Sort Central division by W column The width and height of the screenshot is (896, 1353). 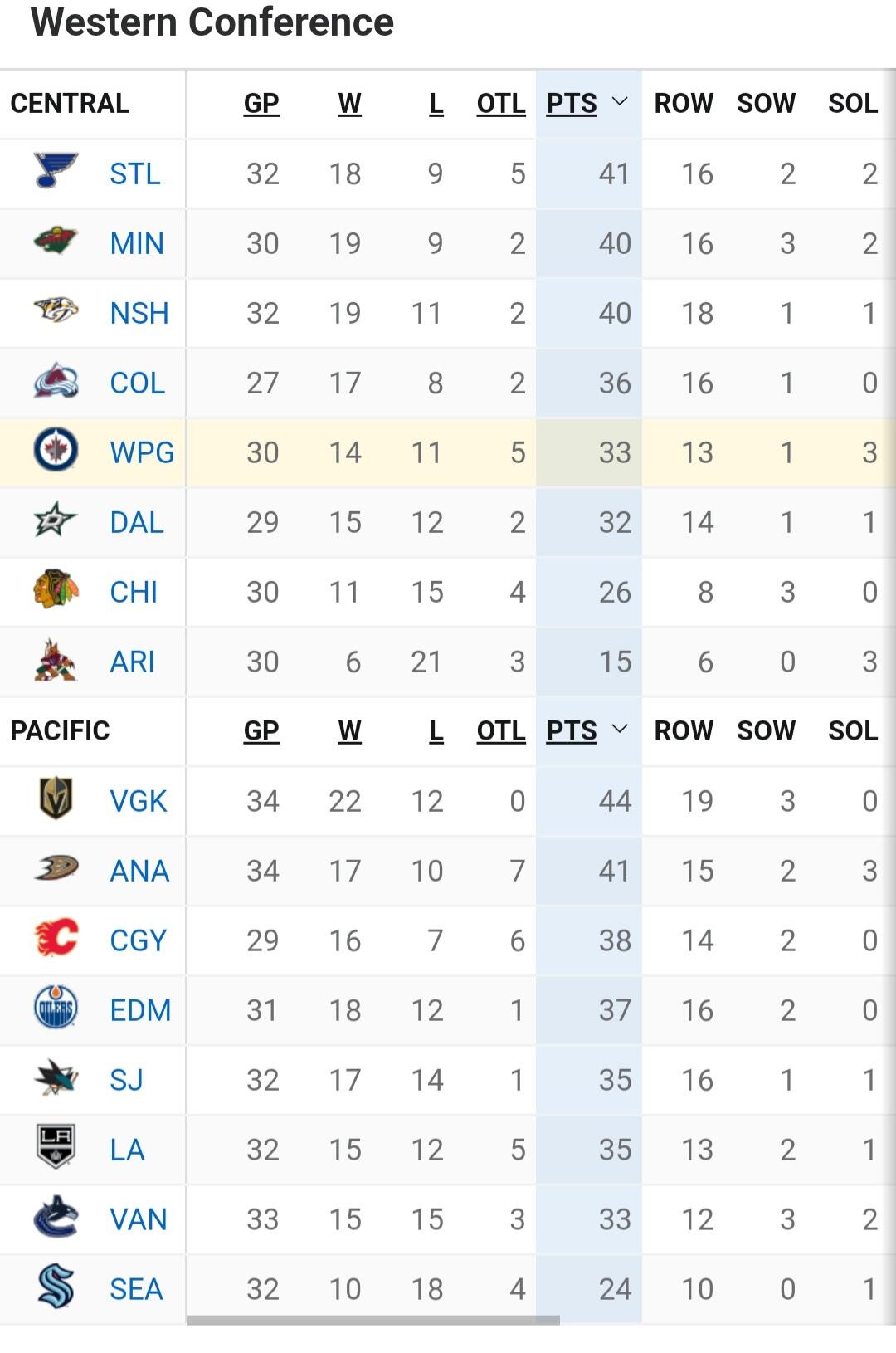(x=349, y=103)
